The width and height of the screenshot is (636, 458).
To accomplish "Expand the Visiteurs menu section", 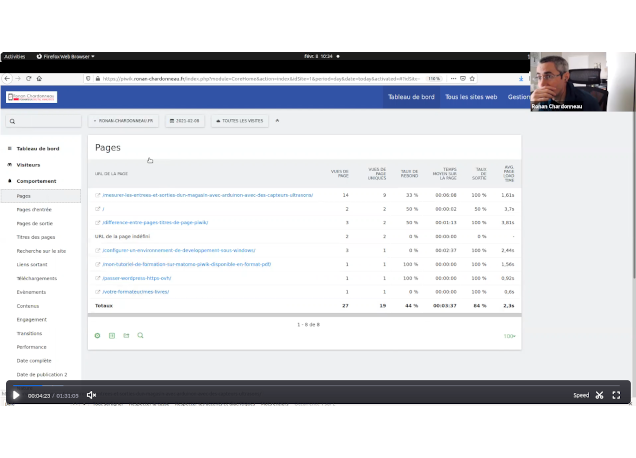I will [28, 165].
